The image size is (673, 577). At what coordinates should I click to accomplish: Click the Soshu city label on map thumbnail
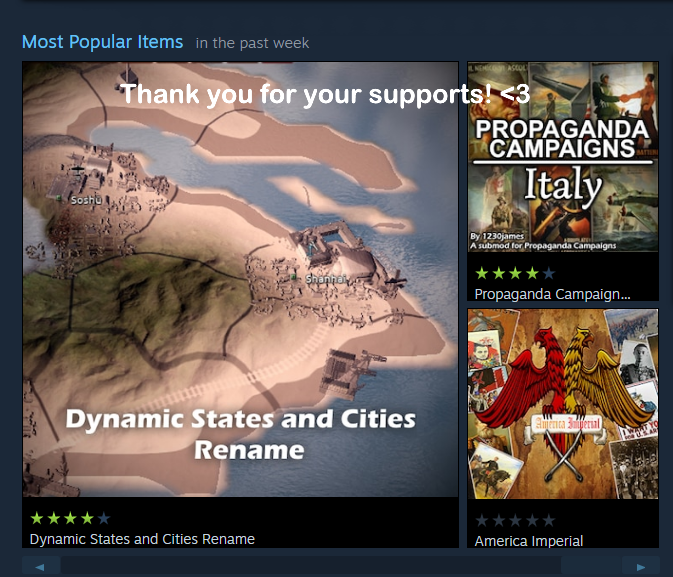coord(86,200)
